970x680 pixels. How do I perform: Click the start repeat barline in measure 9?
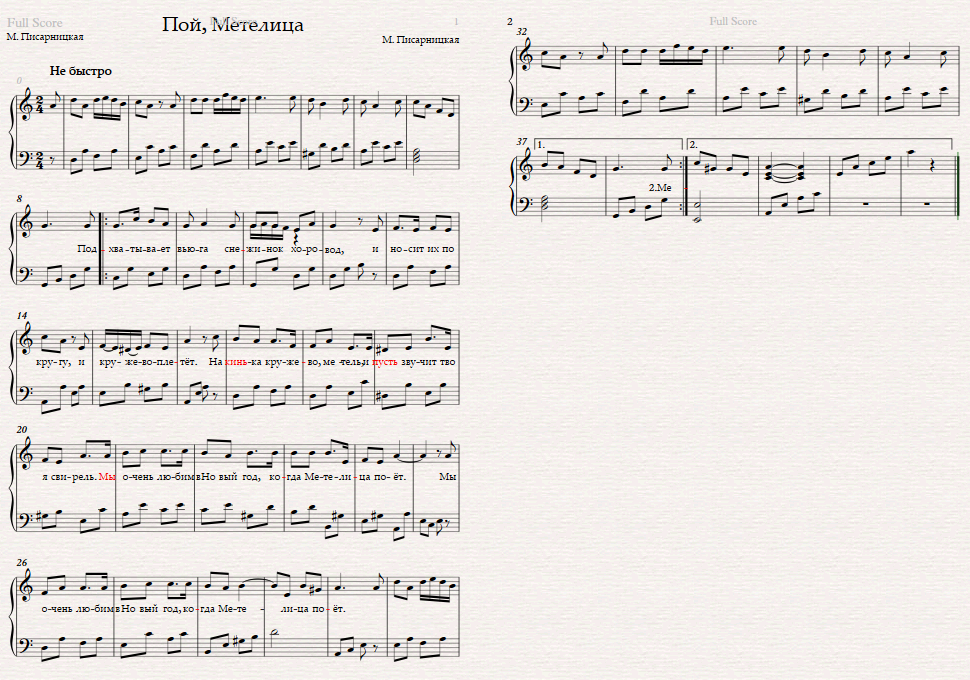[x=102, y=249]
